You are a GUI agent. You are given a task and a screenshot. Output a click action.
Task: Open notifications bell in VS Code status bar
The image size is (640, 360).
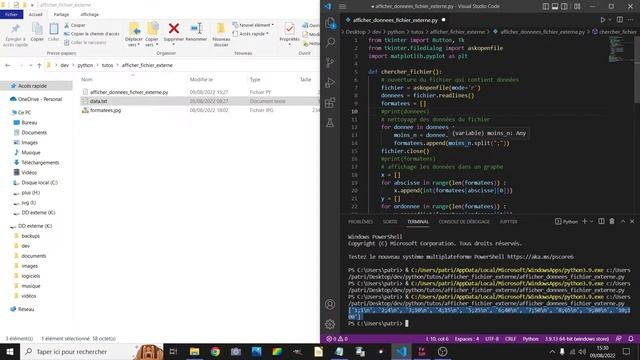[631, 339]
